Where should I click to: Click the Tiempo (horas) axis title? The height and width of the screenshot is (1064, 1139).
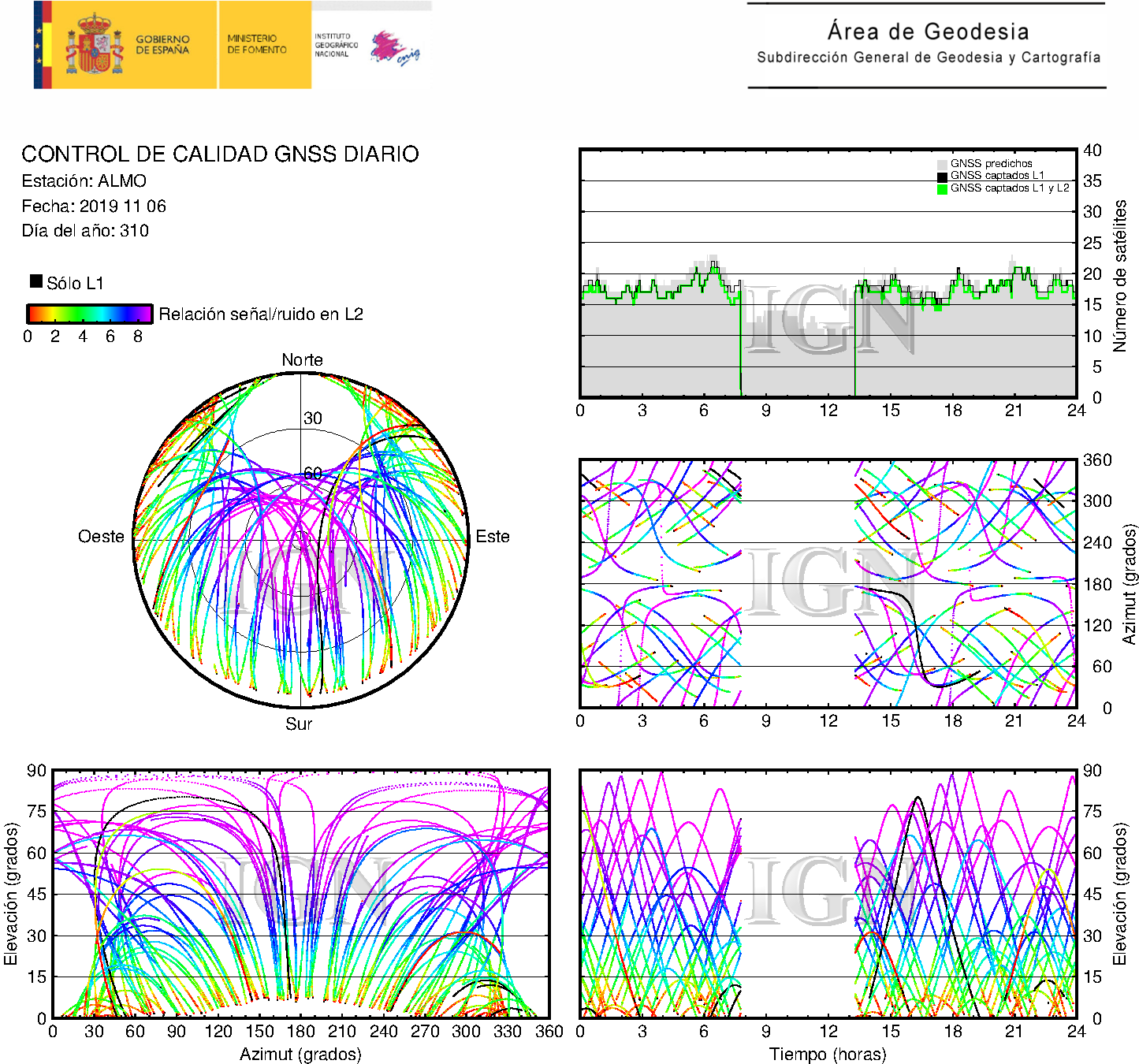(x=828, y=1054)
